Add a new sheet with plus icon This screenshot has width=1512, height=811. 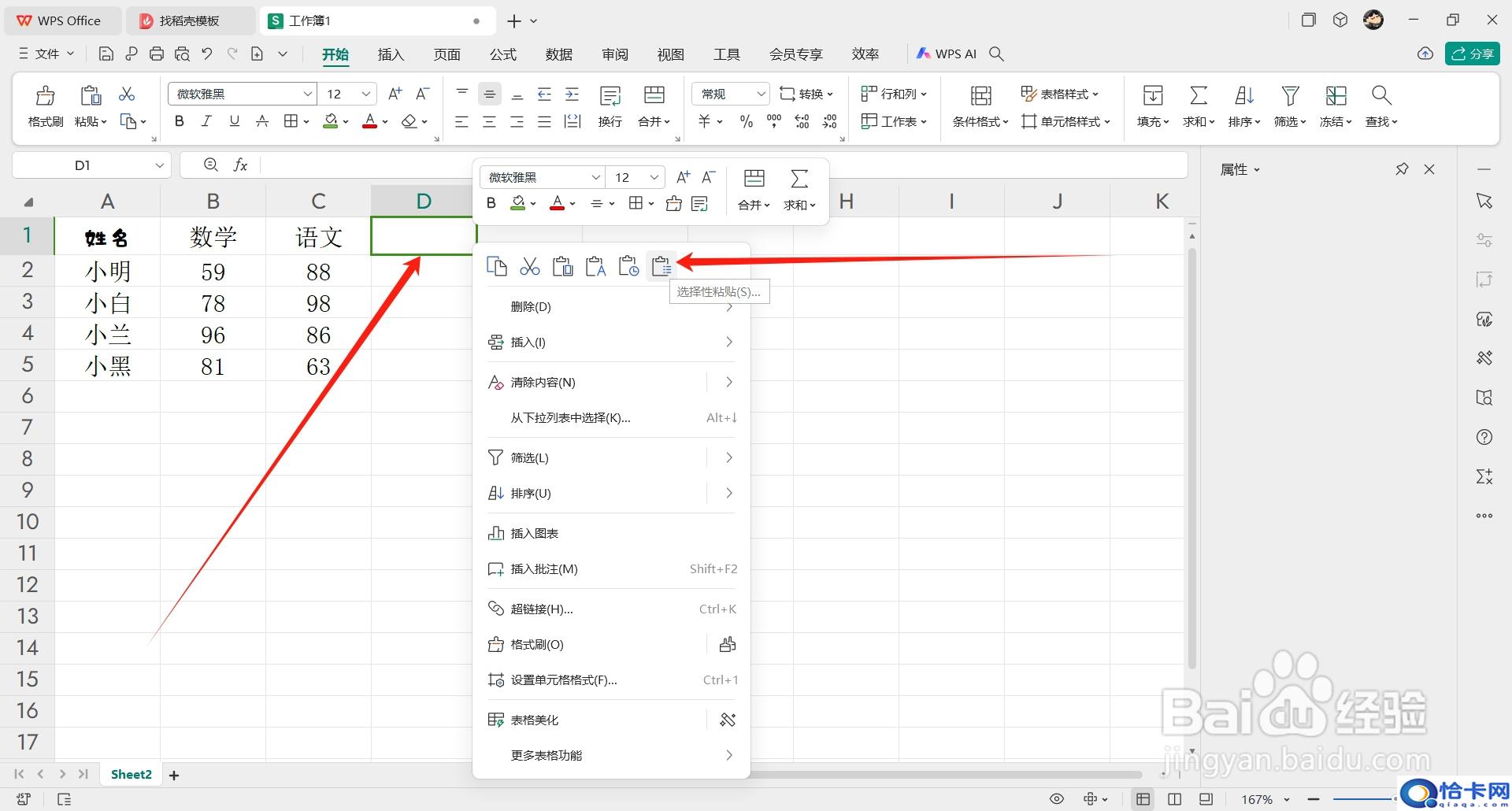[x=174, y=776]
